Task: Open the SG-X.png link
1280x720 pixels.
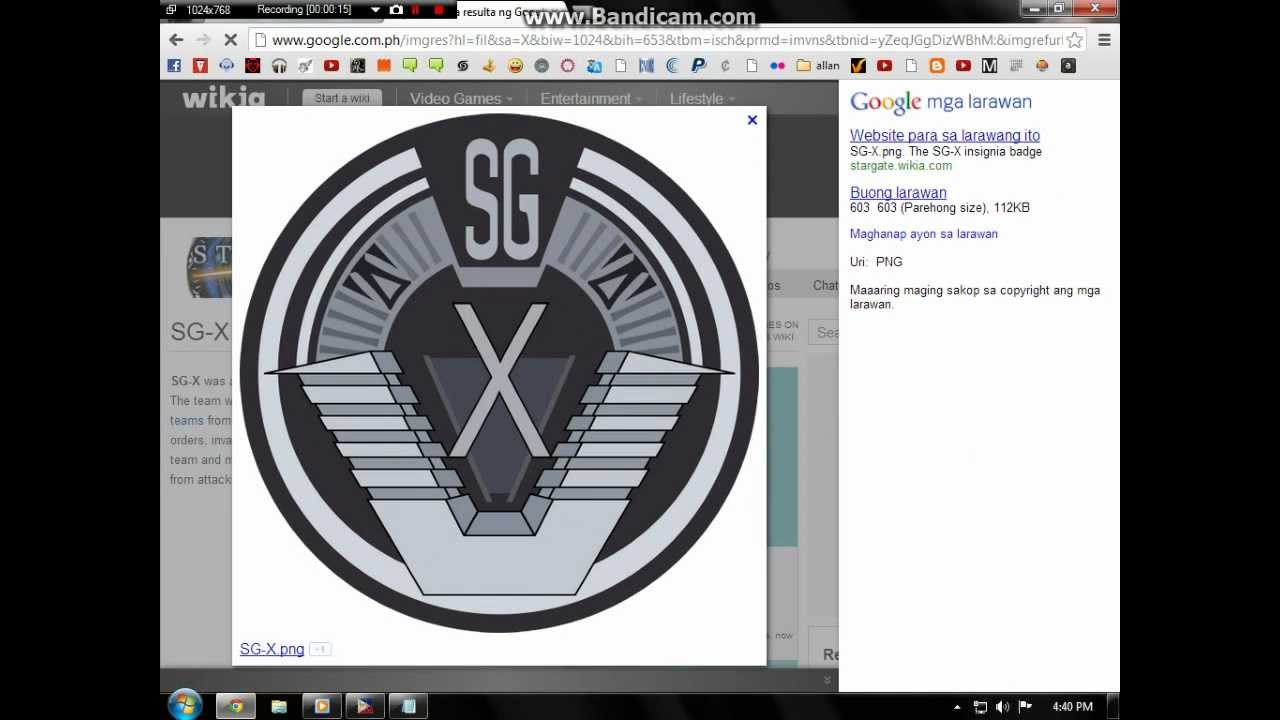Action: pyautogui.click(x=272, y=649)
